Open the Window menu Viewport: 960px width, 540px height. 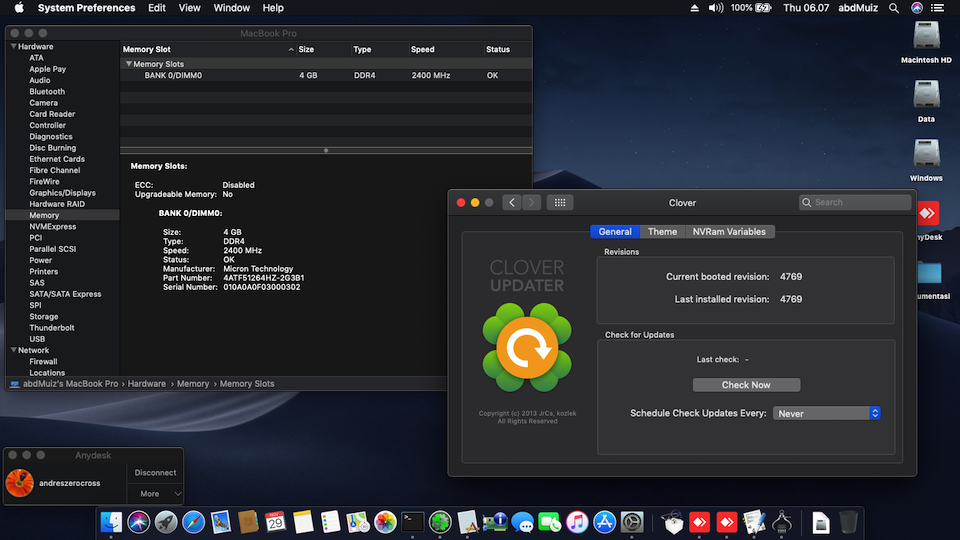coord(231,8)
